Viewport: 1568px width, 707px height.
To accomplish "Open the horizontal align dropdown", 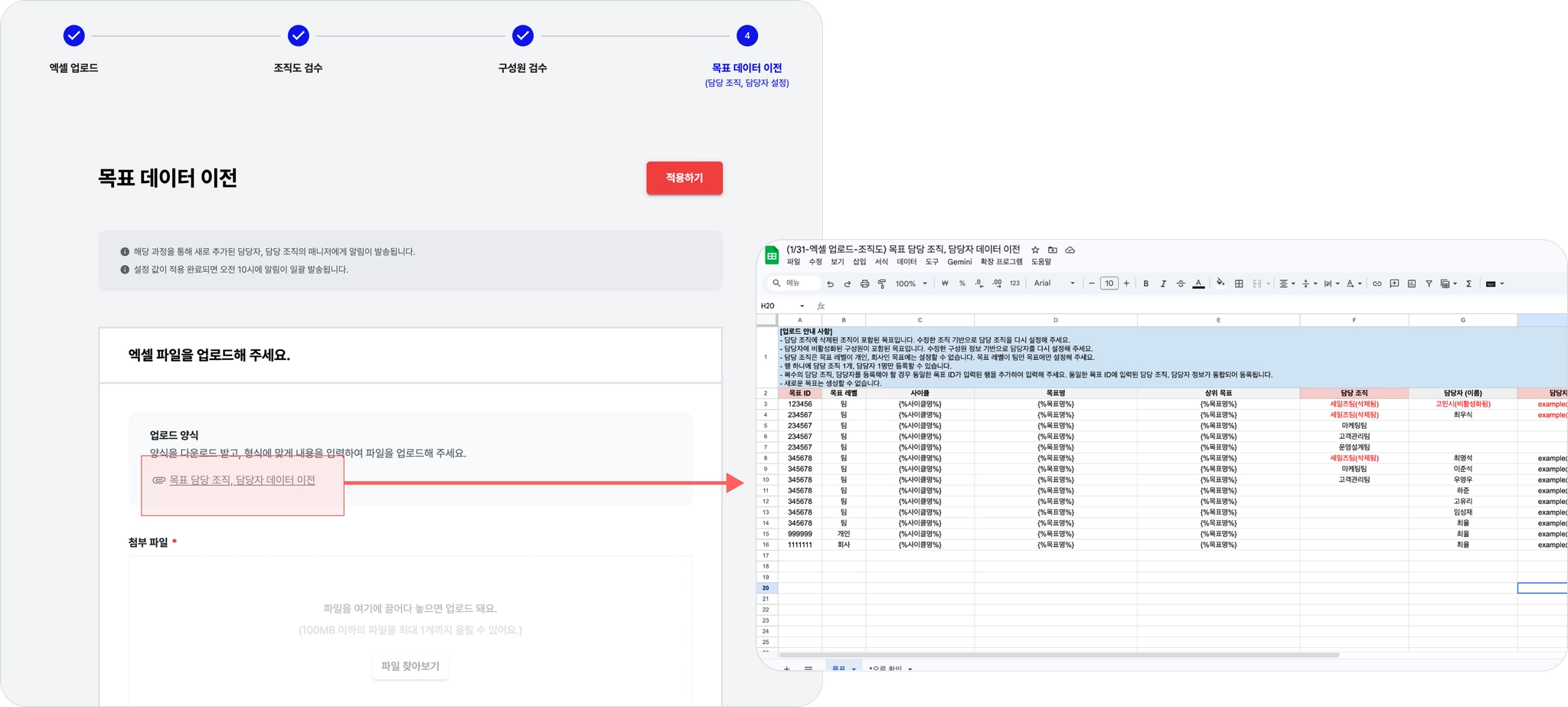I will click(1287, 283).
